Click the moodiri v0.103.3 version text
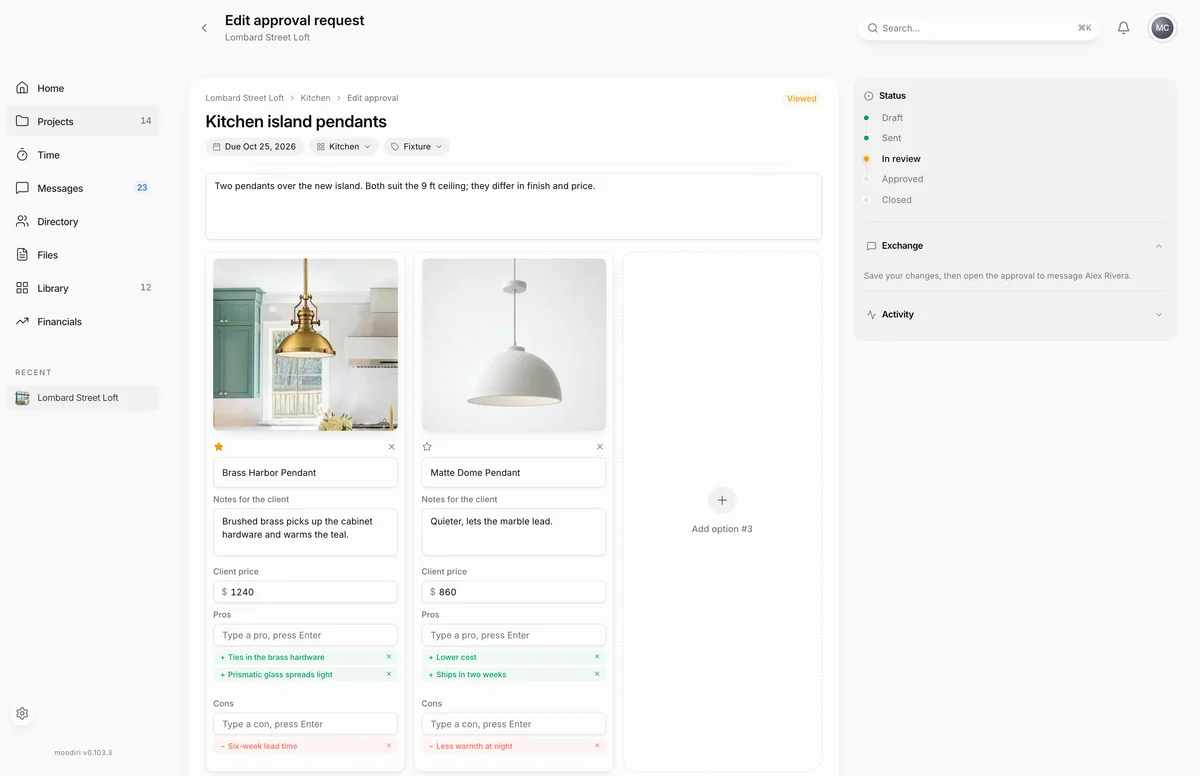1200x776 pixels. (83, 752)
